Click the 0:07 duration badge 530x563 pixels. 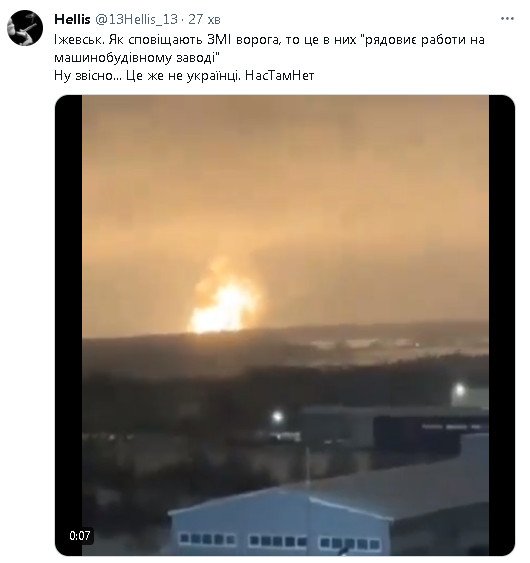[x=79, y=536]
